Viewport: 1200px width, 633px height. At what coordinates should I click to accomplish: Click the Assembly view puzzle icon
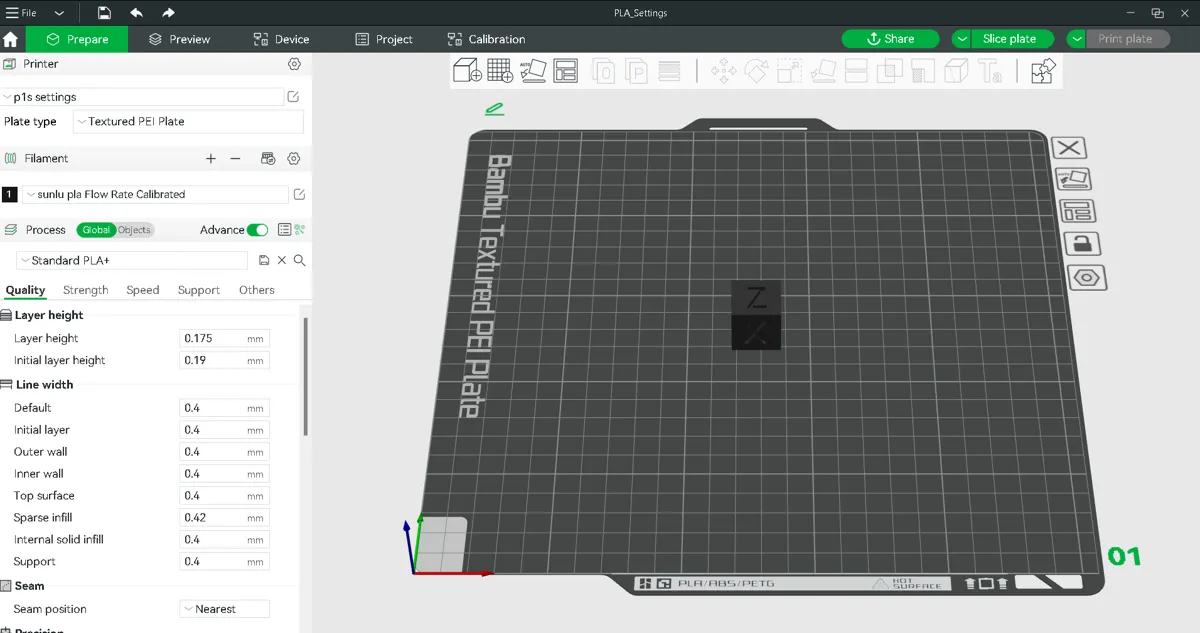pos(1043,68)
